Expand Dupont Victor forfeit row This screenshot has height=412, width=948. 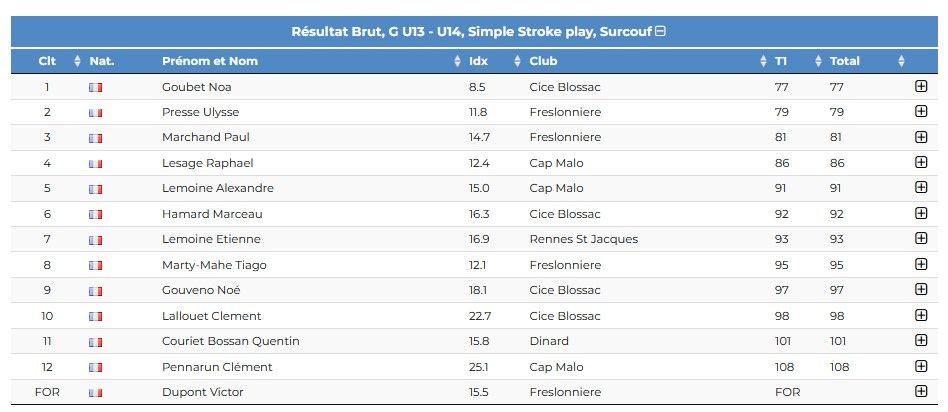click(921, 391)
